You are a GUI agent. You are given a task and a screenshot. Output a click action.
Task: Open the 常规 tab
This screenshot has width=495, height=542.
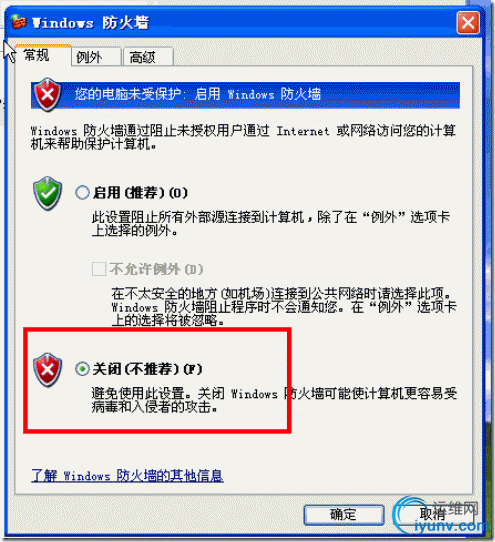43,55
